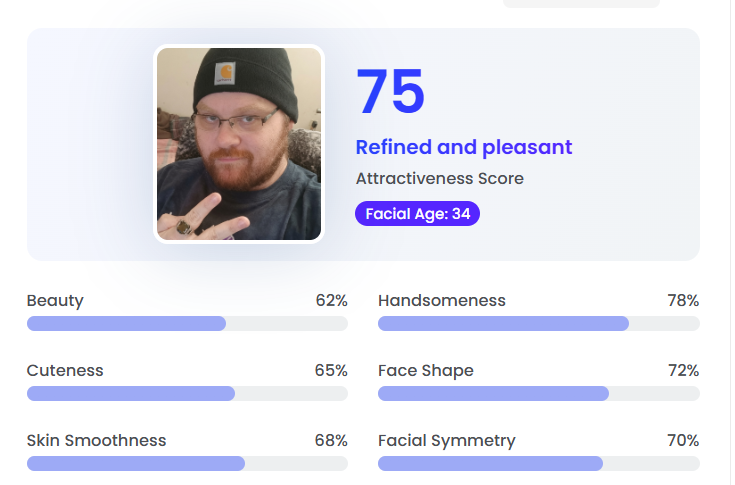Click the 78% Handsomeness value
The height and width of the screenshot is (485, 735).
(x=683, y=300)
